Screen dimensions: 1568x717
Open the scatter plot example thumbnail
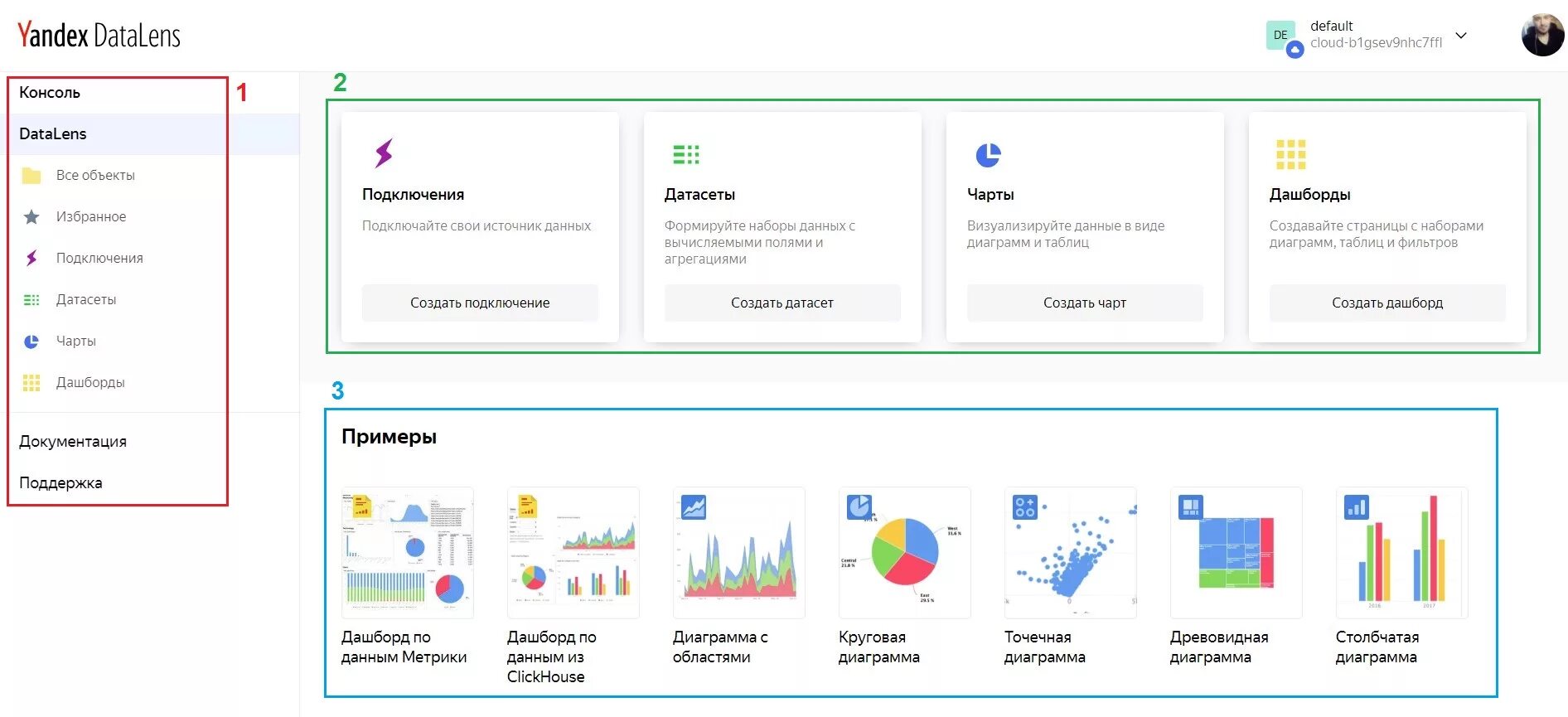tap(1071, 553)
